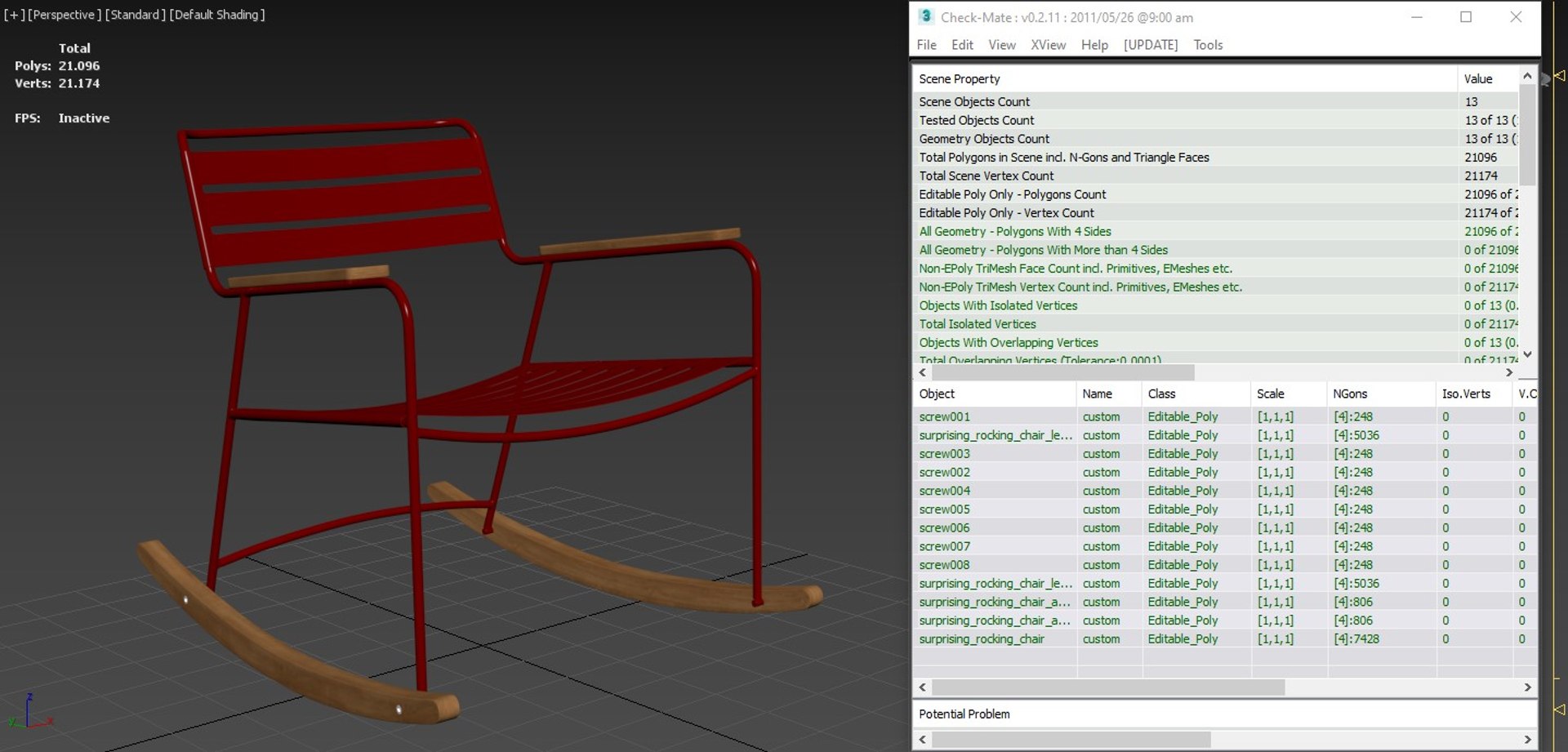The image size is (1568, 752).
Task: Click the Scale column header
Action: [1288, 394]
